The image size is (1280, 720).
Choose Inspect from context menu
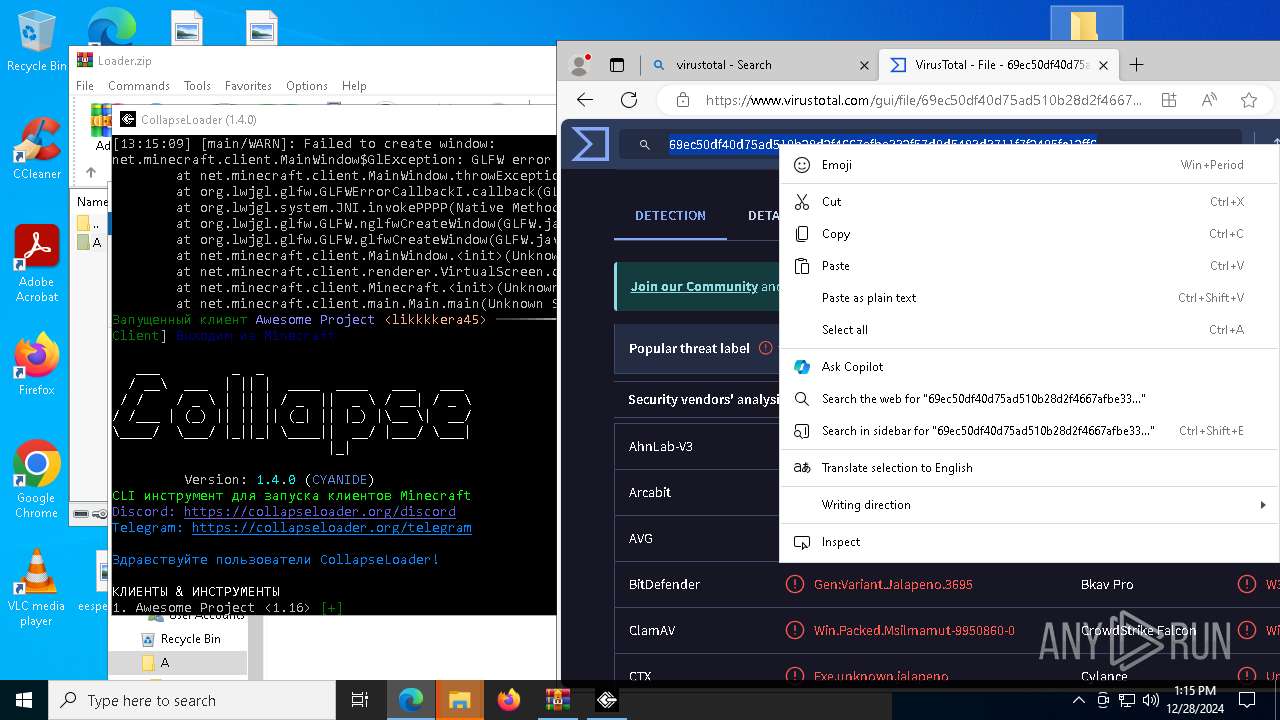[x=1030, y=542]
